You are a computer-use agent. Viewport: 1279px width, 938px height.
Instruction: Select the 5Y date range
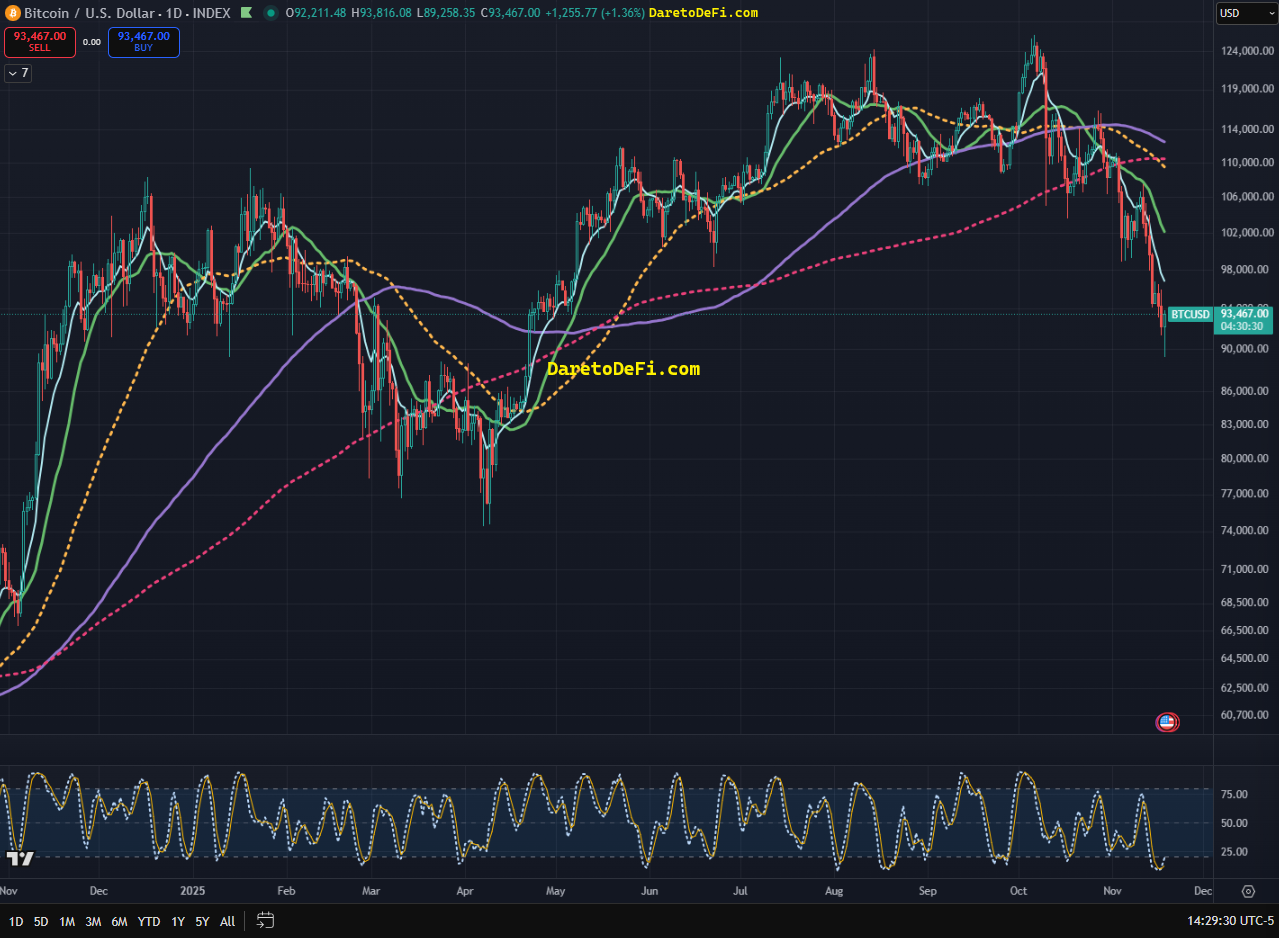[203, 921]
